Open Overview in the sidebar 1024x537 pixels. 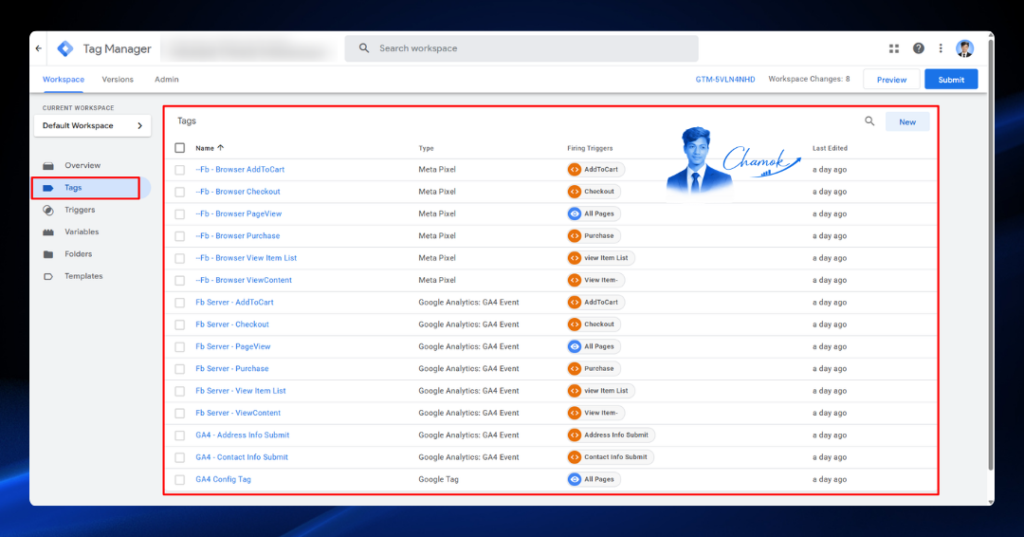[82, 165]
